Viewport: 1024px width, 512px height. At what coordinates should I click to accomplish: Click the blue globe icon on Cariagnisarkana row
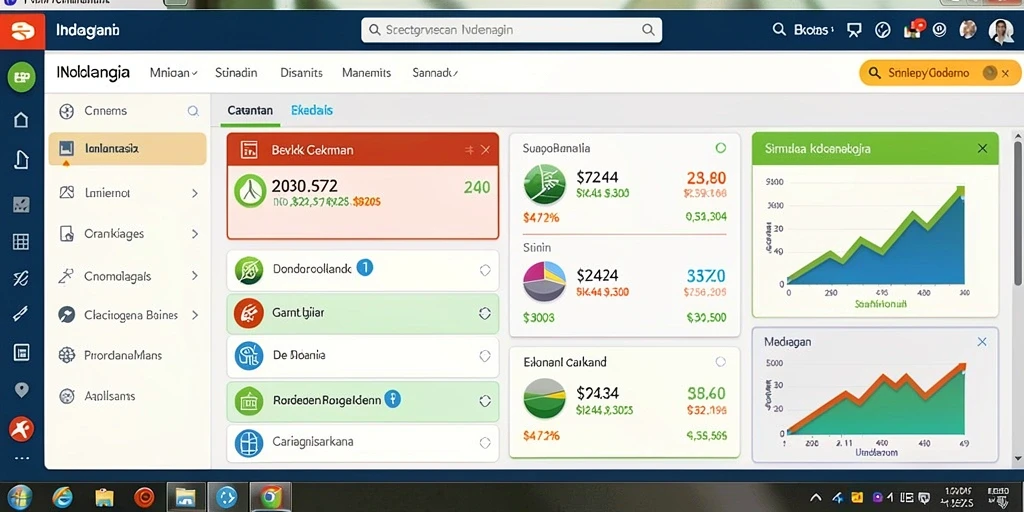pyautogui.click(x=248, y=442)
